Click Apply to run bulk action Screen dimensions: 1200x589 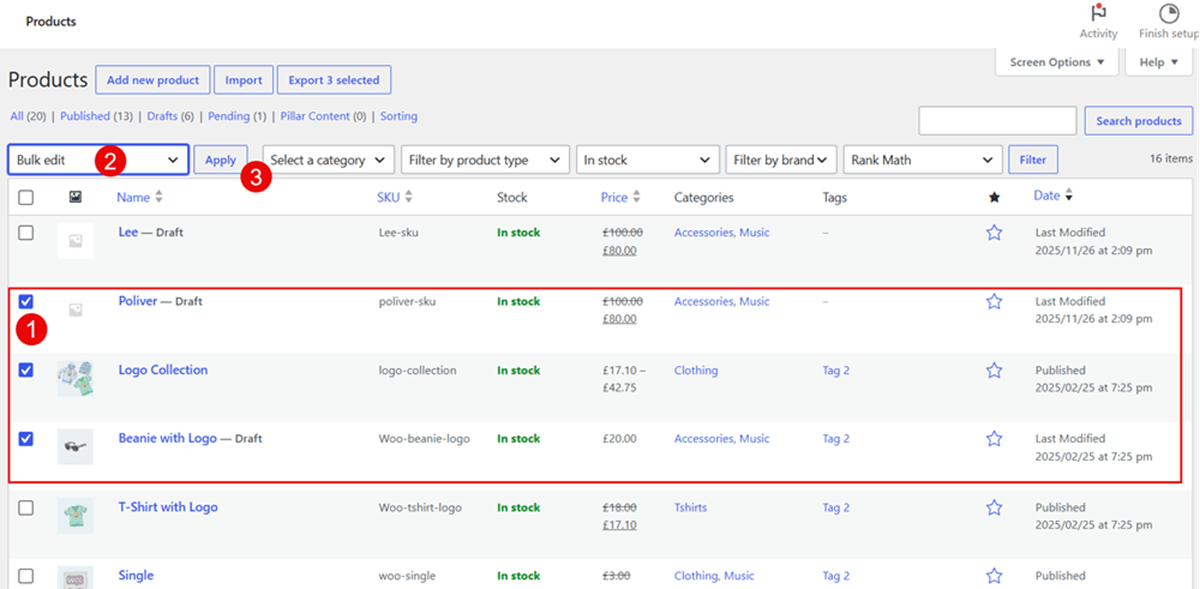(x=220, y=160)
